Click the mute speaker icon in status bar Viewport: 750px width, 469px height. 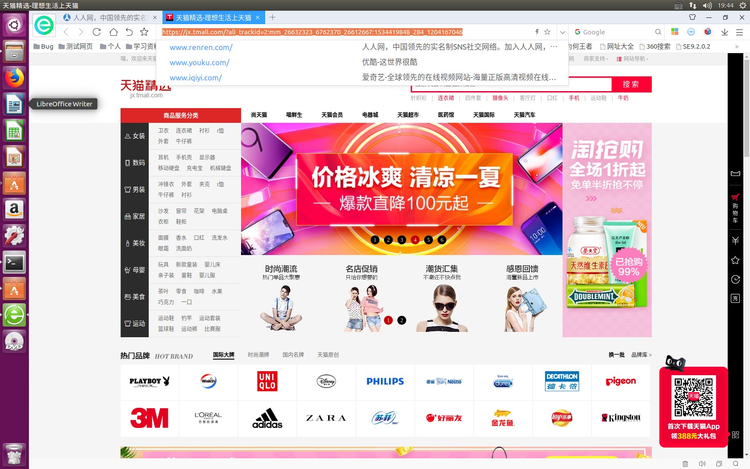click(x=702, y=464)
